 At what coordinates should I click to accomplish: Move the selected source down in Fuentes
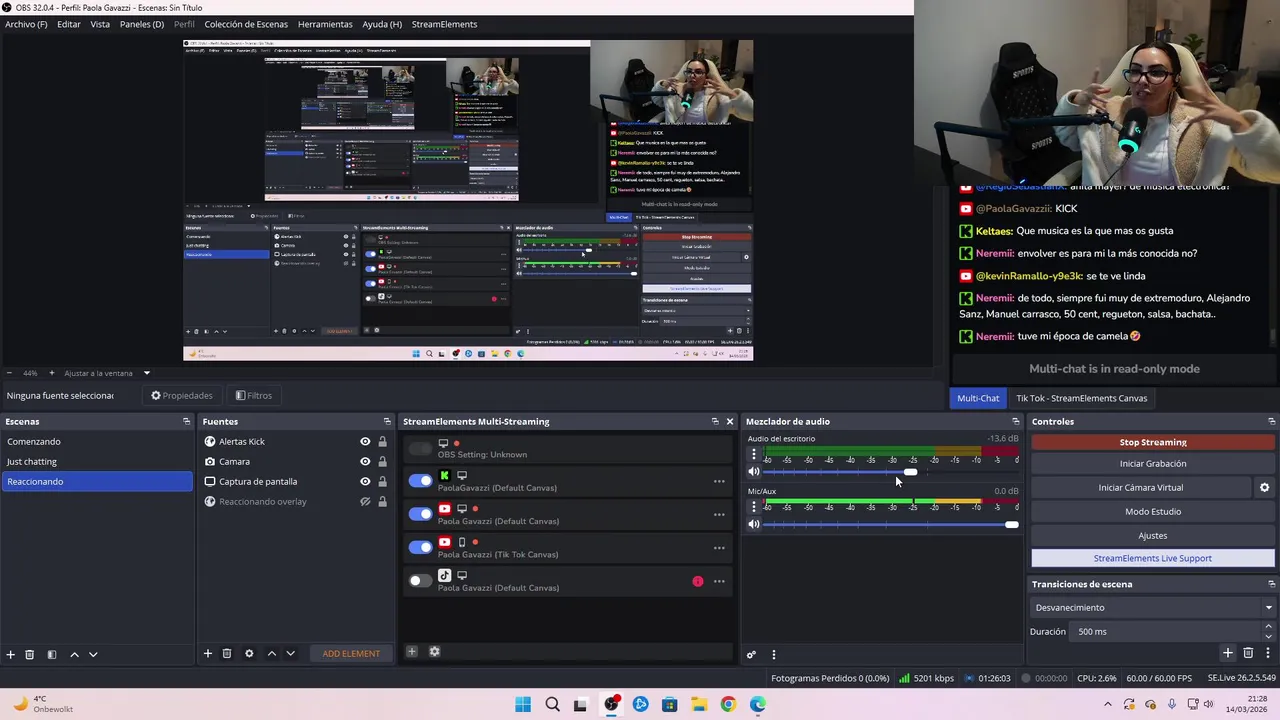290,653
